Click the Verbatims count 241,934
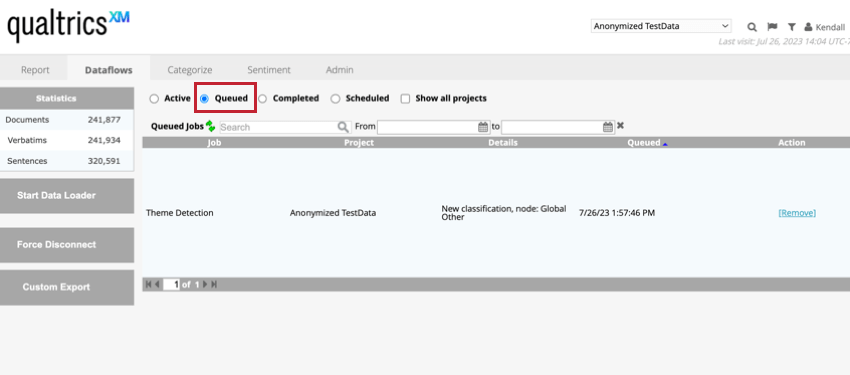 pyautogui.click(x=104, y=140)
